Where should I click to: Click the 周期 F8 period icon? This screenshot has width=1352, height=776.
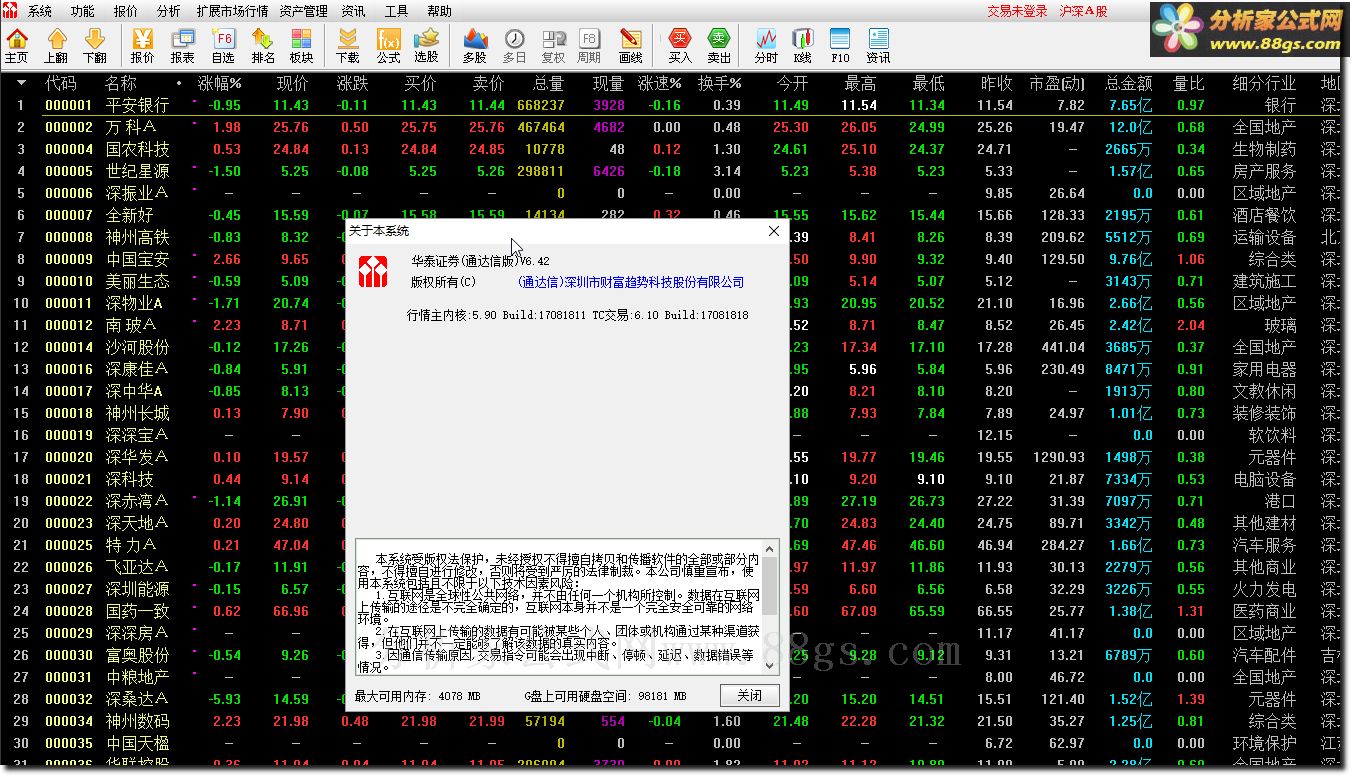(590, 46)
